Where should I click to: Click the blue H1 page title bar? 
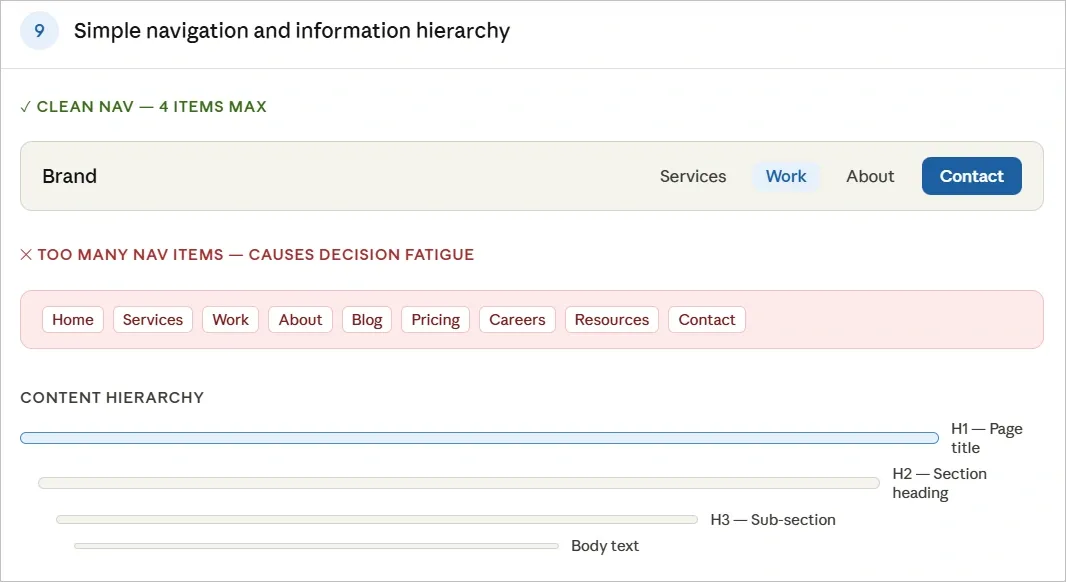[x=479, y=437]
